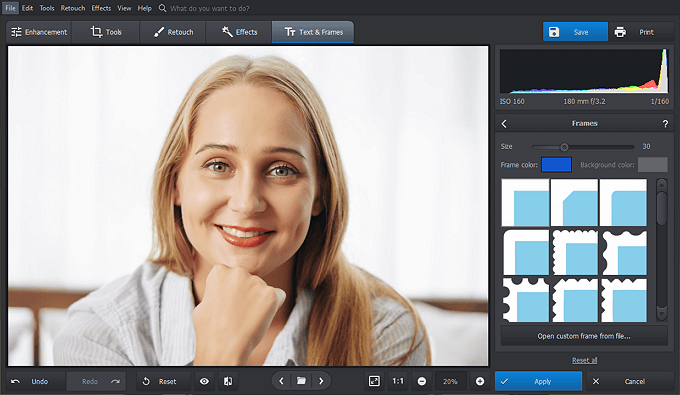
Task: Choose the cut-corner frame thumbnail
Action: [574, 202]
